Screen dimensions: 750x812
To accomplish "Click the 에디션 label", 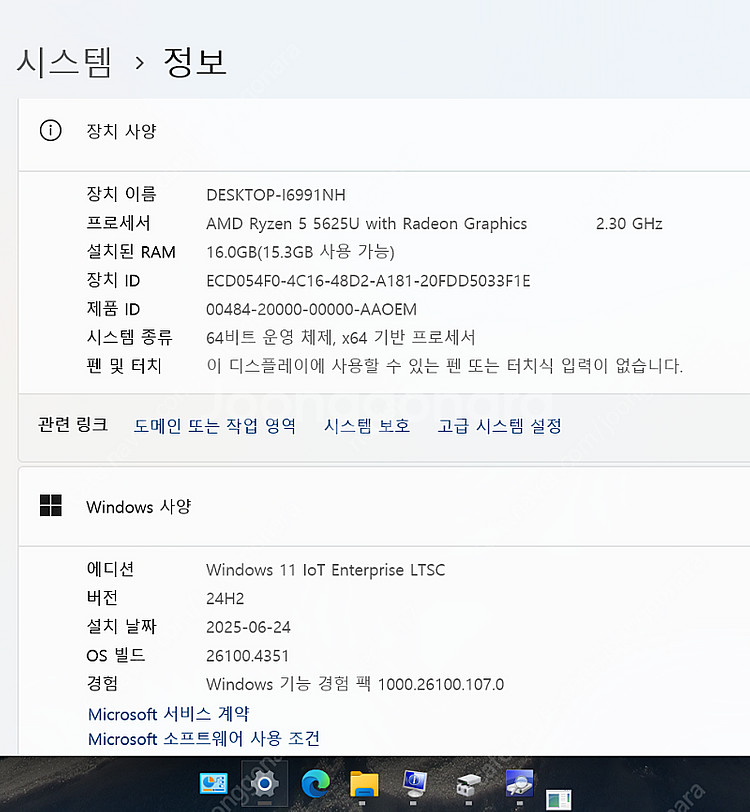I will point(110,569).
